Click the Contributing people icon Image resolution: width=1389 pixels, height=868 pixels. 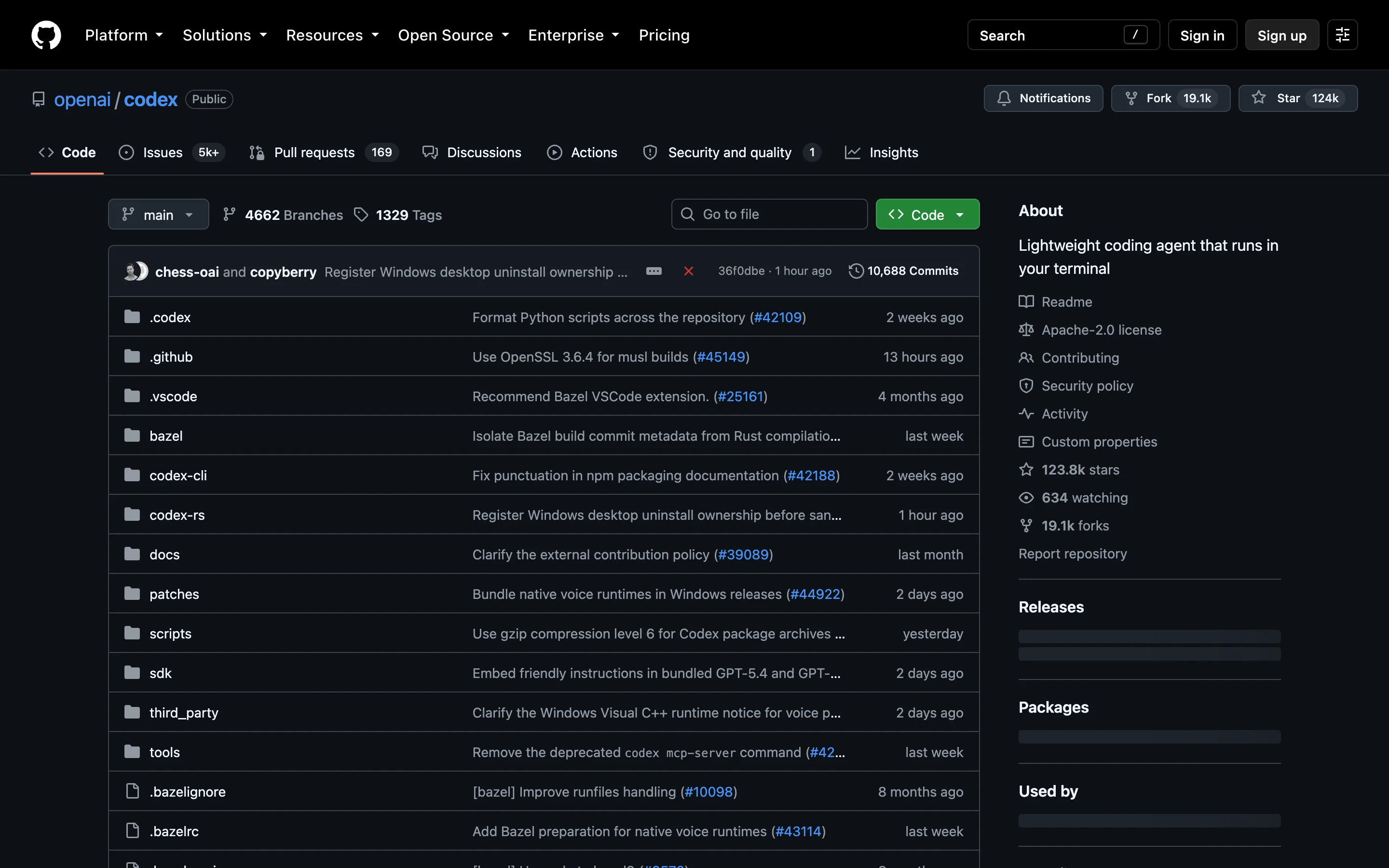pyautogui.click(x=1026, y=358)
